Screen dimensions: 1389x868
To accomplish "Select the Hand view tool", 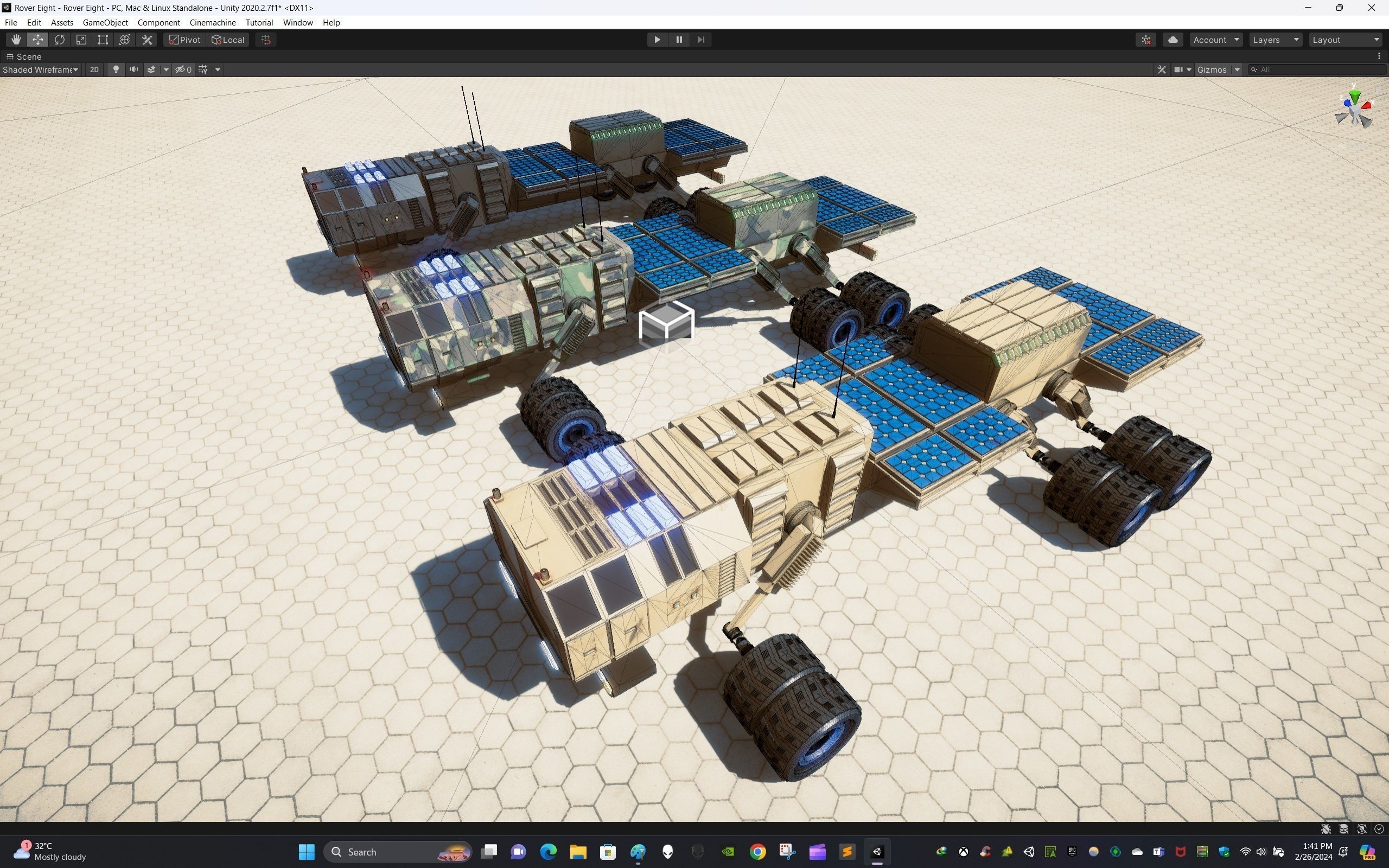I will (16, 40).
